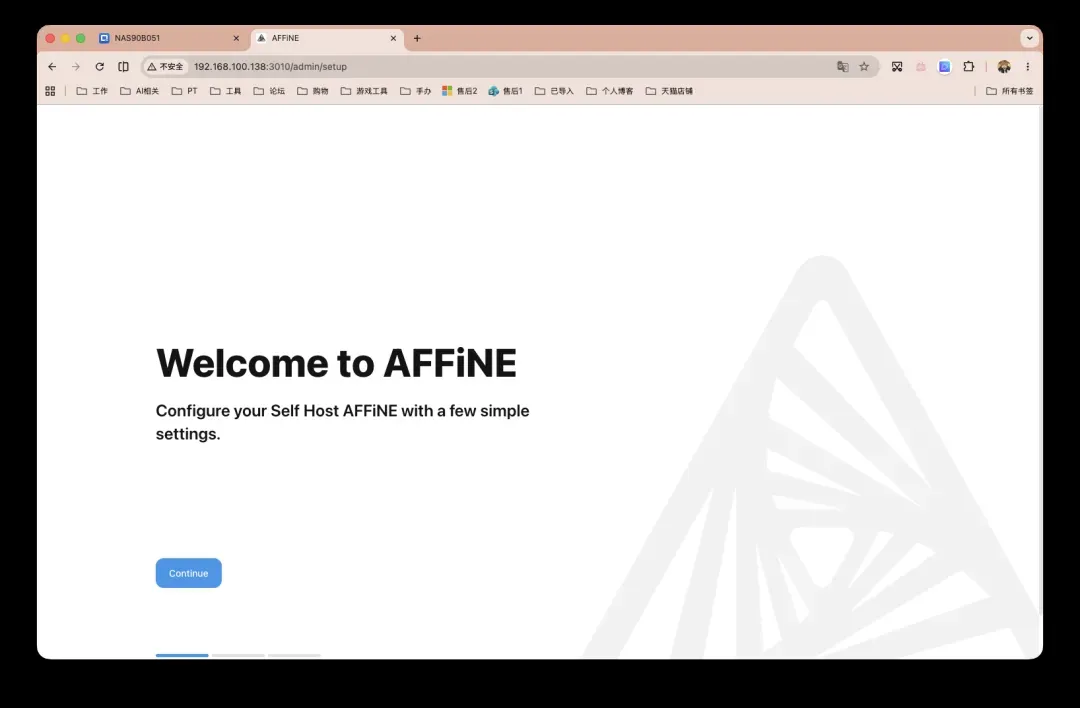Click the translate page icon
The width and height of the screenshot is (1080, 708).
[842, 67]
